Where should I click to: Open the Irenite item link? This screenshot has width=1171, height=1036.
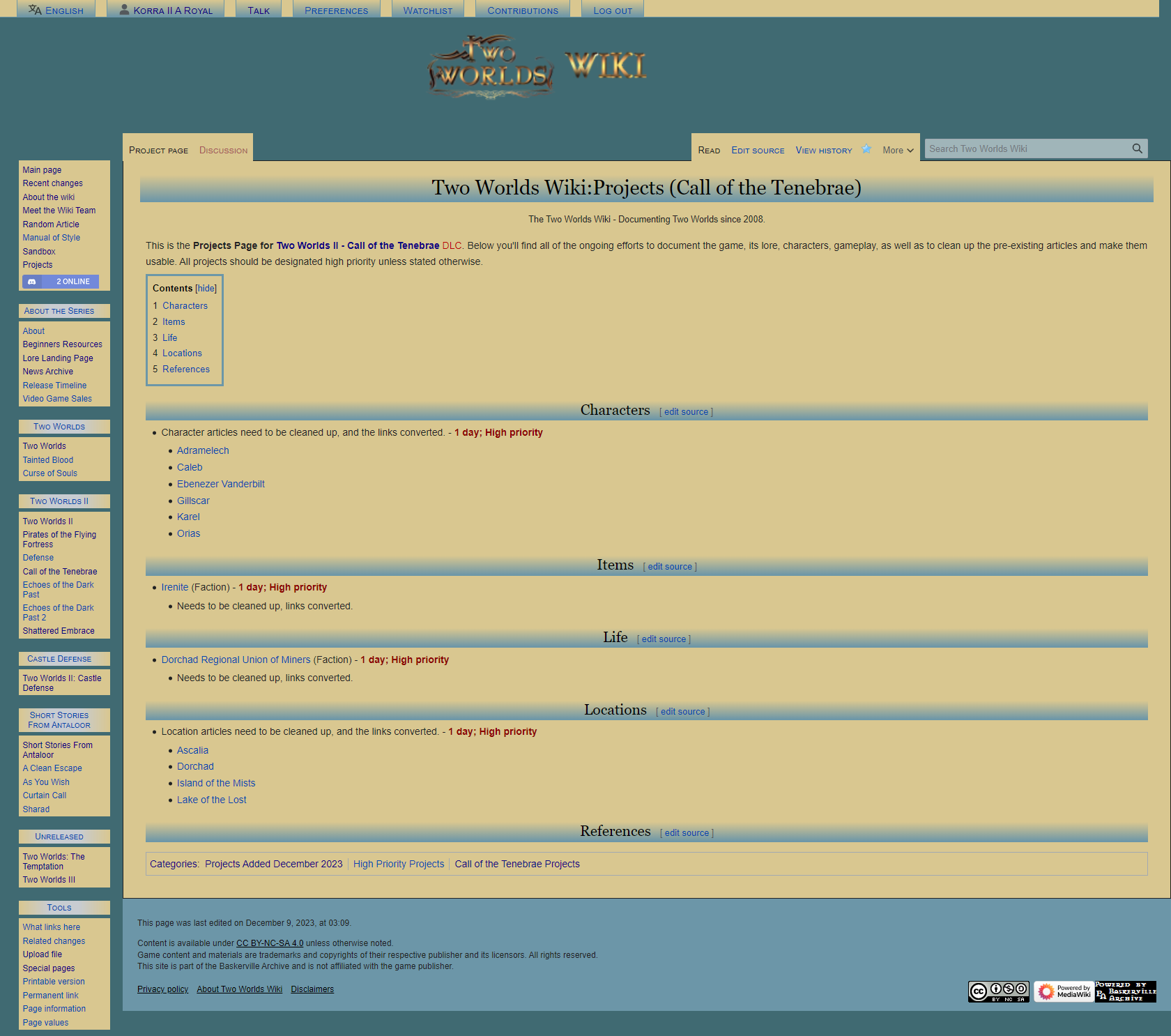175,588
